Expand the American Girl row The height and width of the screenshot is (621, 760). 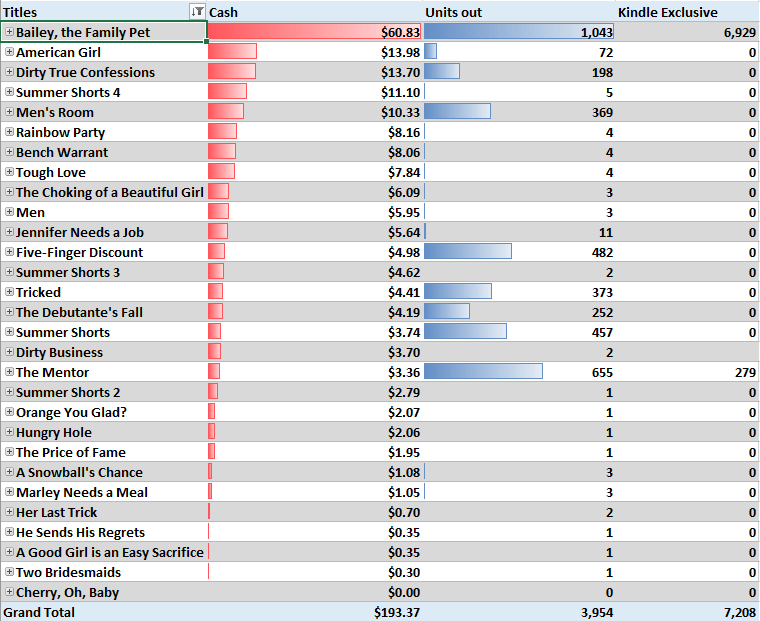(x=9, y=52)
